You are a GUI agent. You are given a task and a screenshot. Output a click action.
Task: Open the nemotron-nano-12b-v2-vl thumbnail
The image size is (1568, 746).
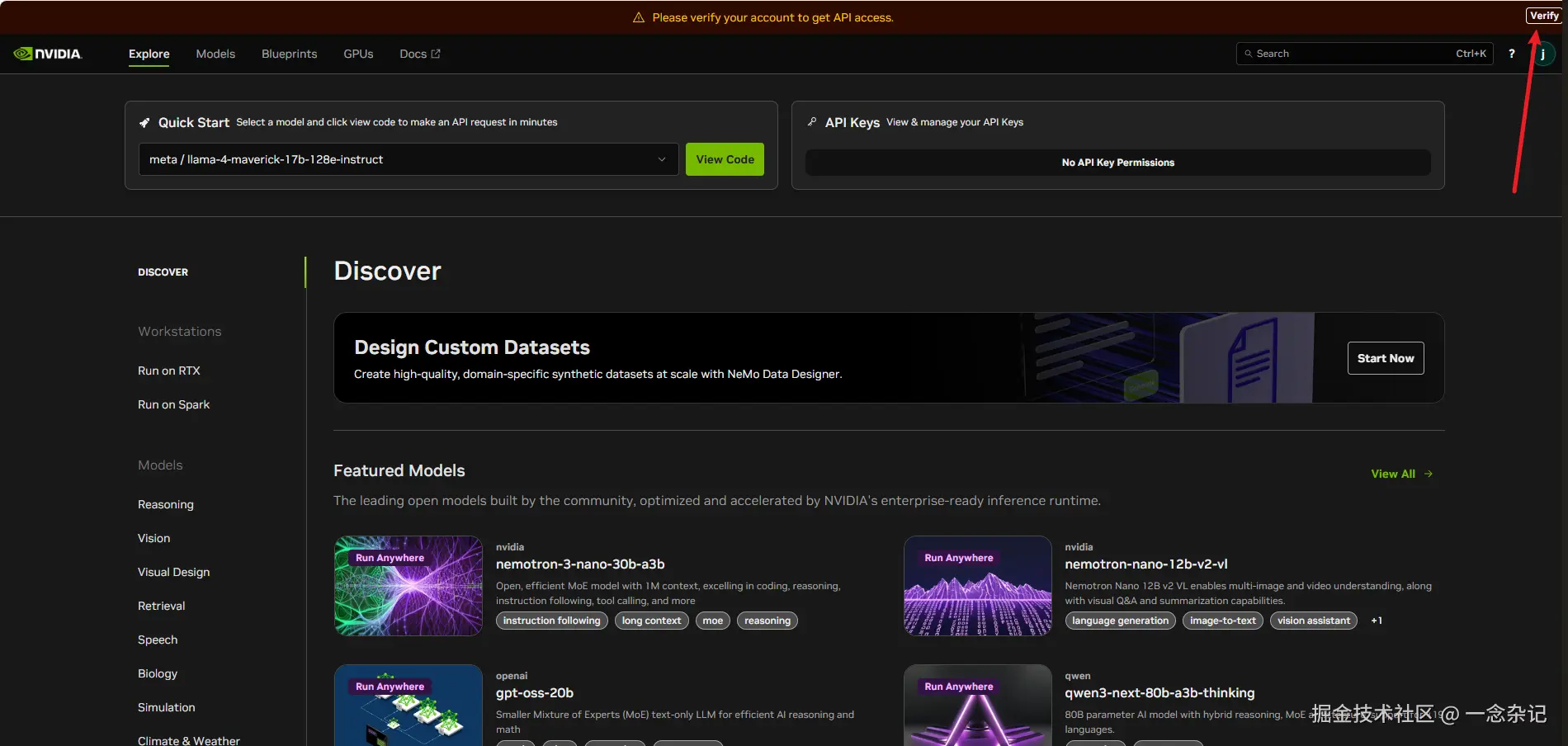coord(978,586)
